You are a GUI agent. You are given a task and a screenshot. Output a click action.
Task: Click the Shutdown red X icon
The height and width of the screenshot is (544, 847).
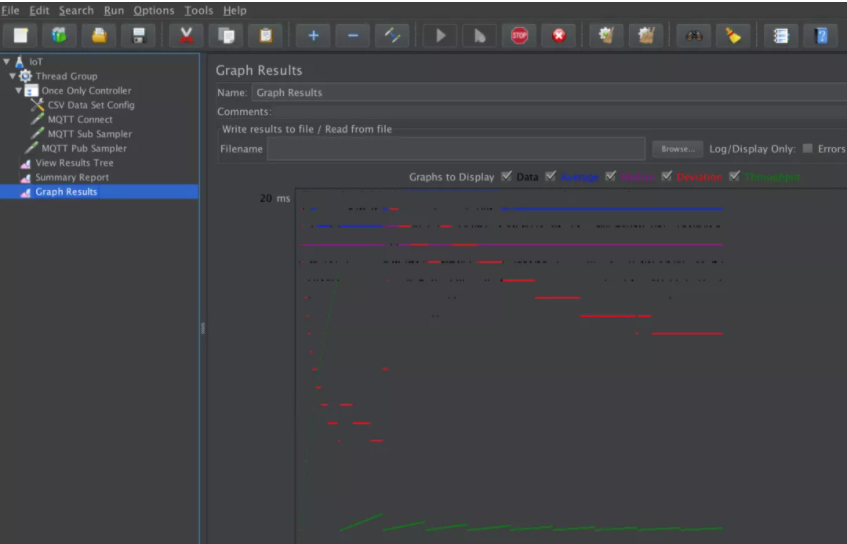(559, 36)
